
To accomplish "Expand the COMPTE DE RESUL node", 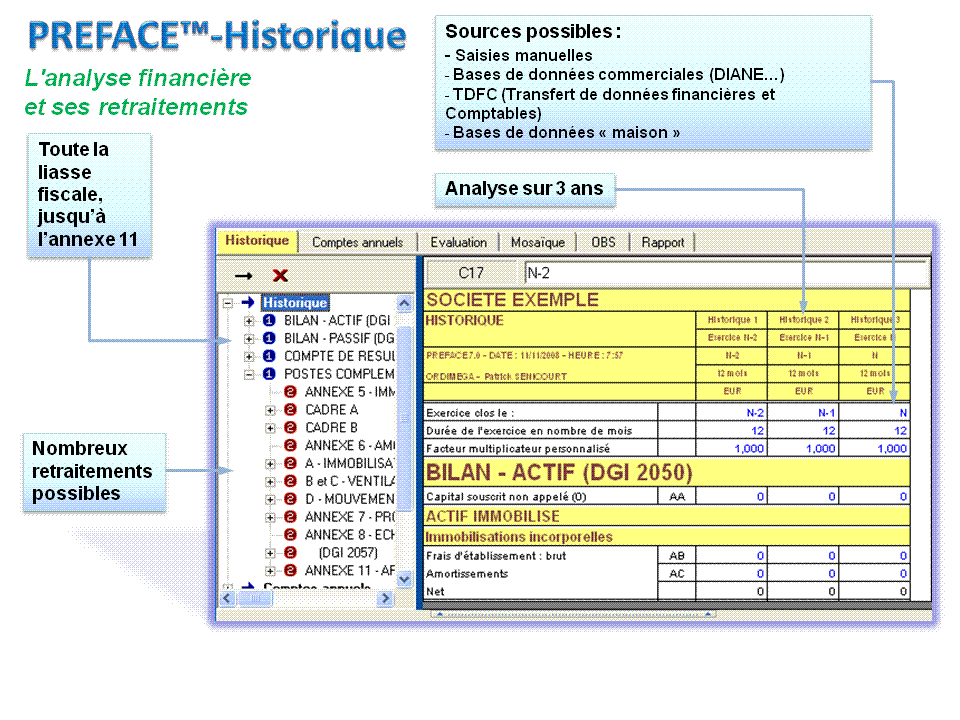I will (x=249, y=356).
